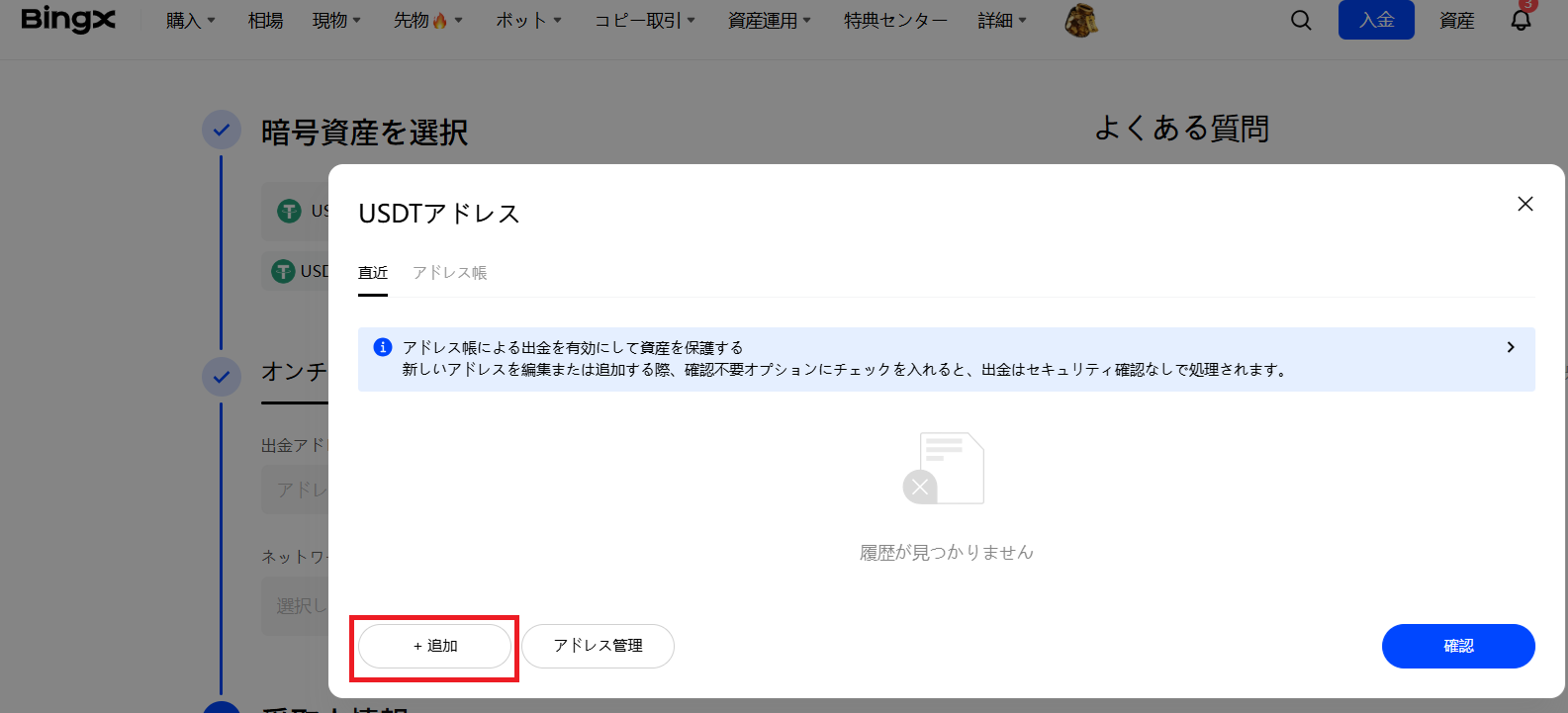The width and height of the screenshot is (1568, 713).
Task: Click the BingX logo
Action: click(x=67, y=20)
